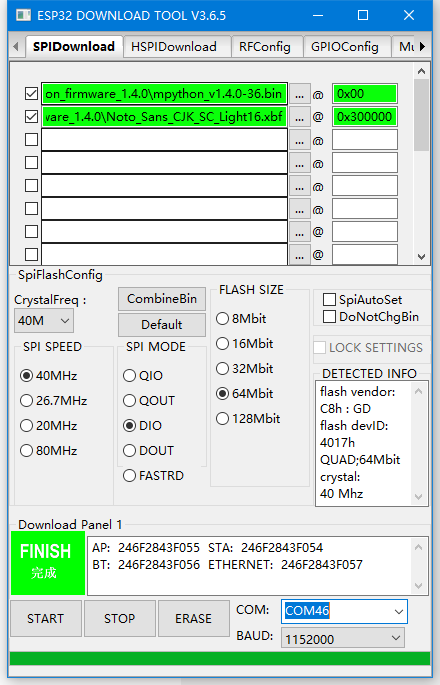This screenshot has width=440, height=685.
Task: Click the CombineBin button
Action: pos(162,299)
